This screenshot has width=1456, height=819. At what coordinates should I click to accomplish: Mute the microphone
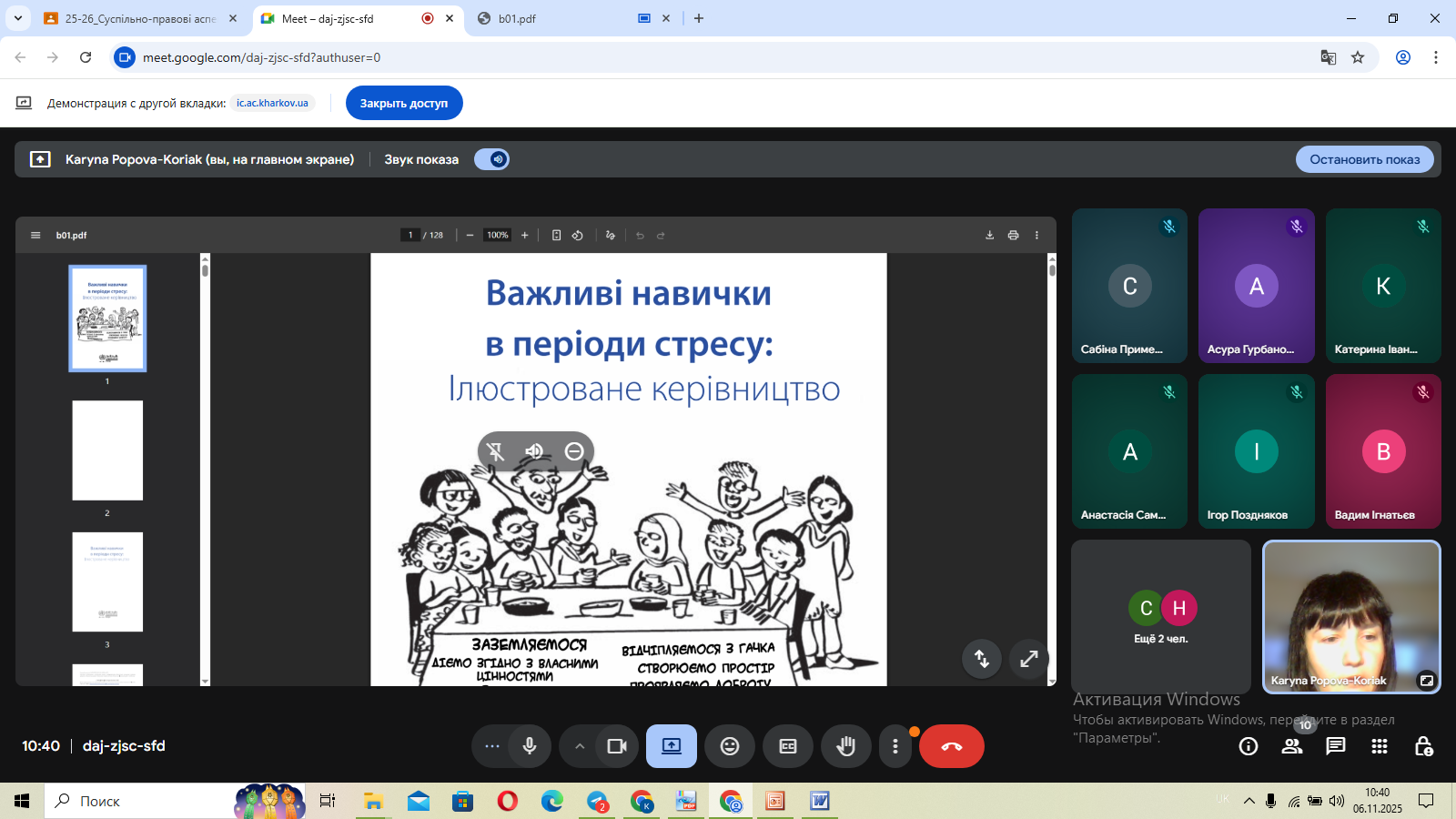pos(530,746)
